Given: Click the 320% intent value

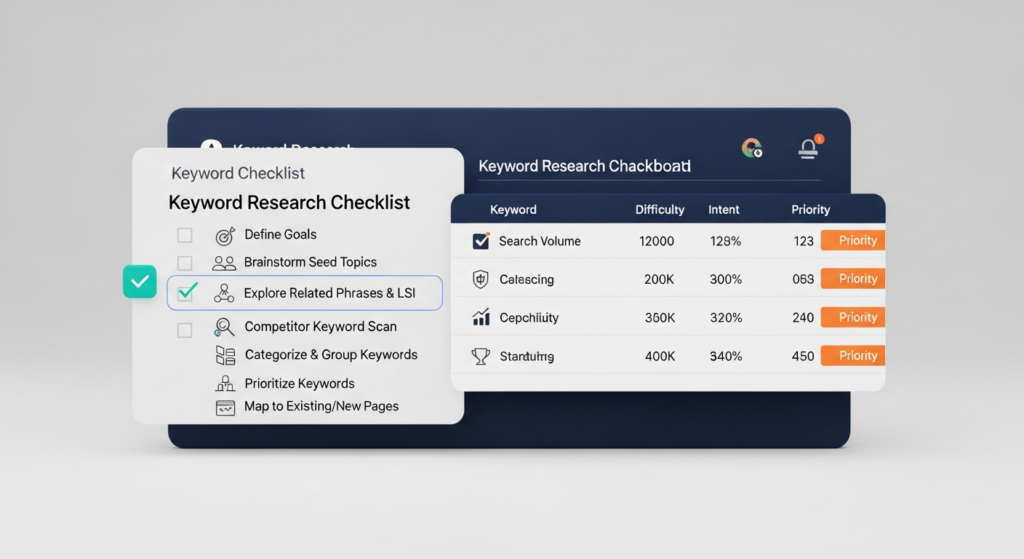Looking at the screenshot, I should coord(726,318).
